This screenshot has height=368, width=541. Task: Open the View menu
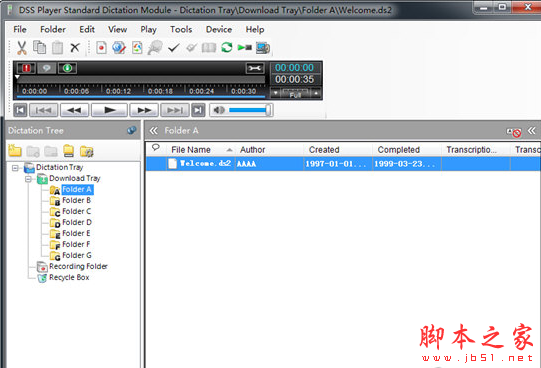pos(117,30)
